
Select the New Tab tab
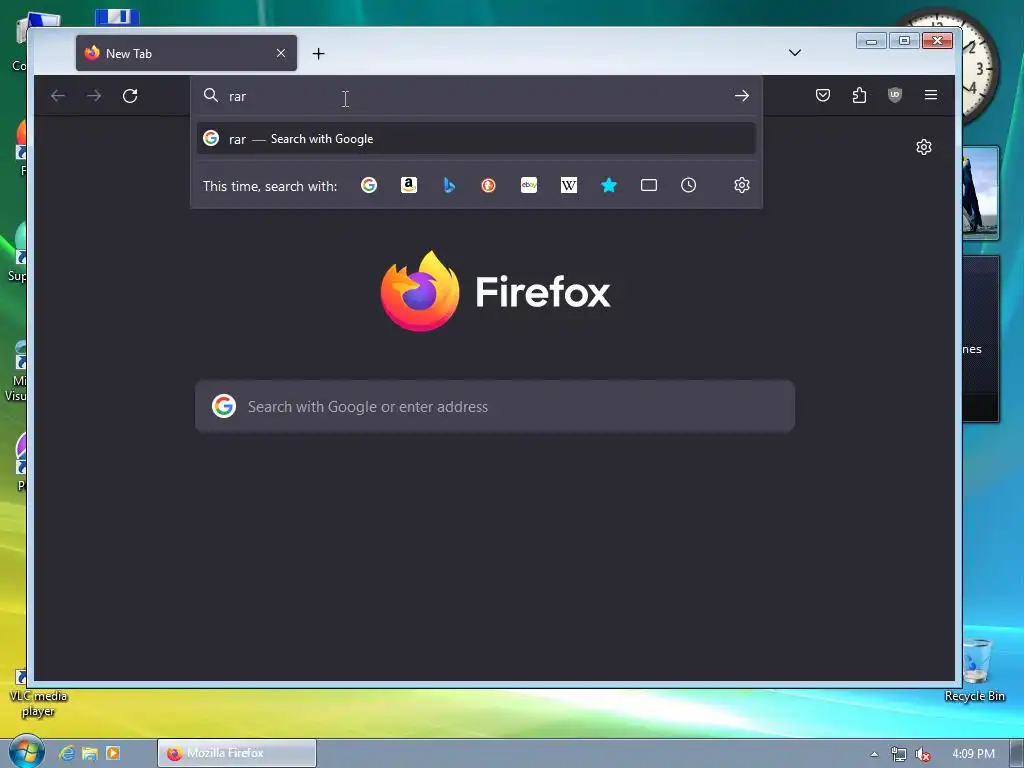point(186,54)
